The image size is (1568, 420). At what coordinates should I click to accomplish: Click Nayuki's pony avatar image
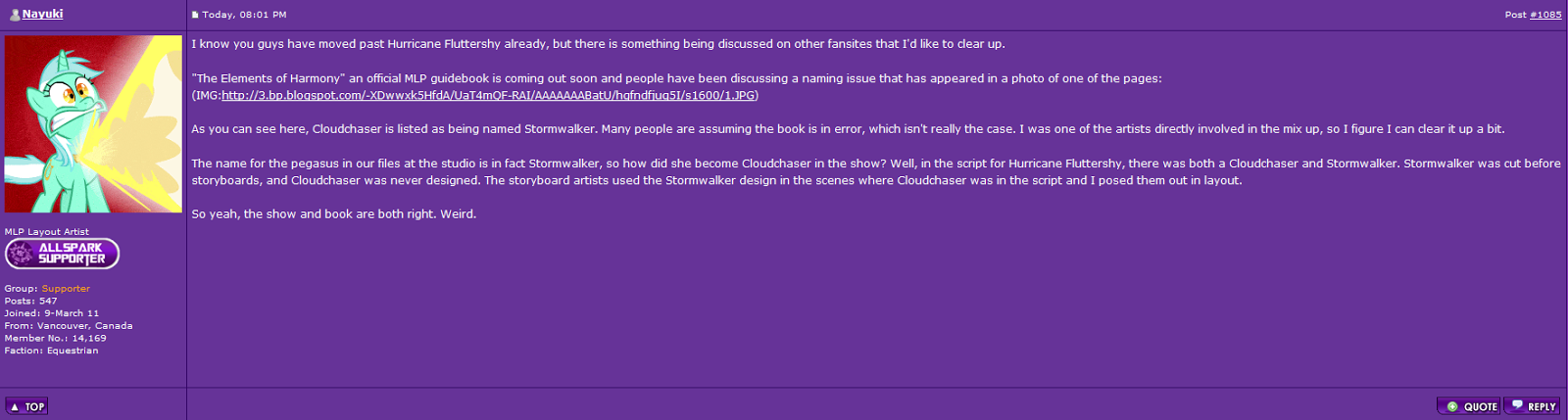coord(93,124)
